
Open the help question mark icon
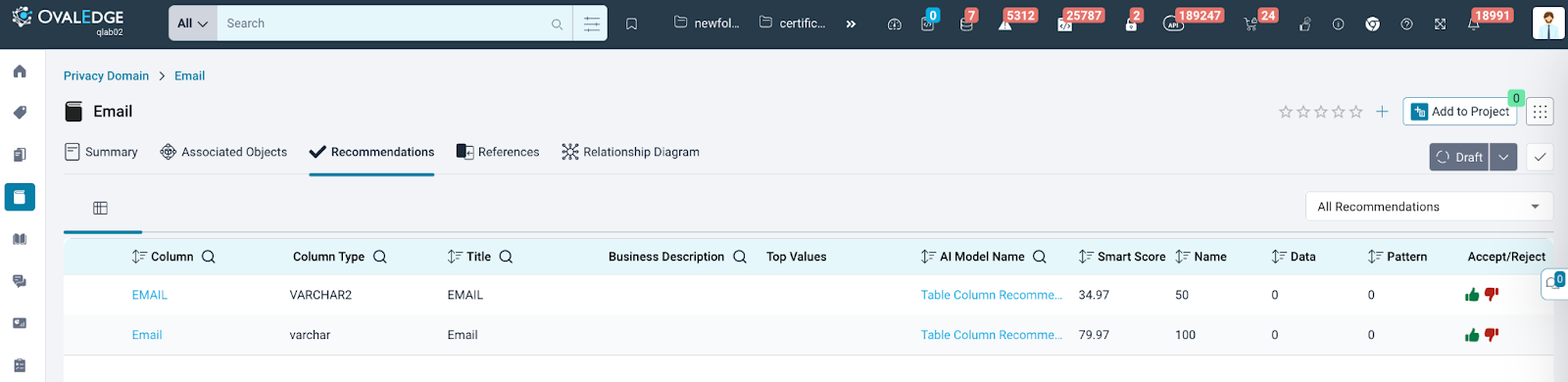tap(1406, 24)
